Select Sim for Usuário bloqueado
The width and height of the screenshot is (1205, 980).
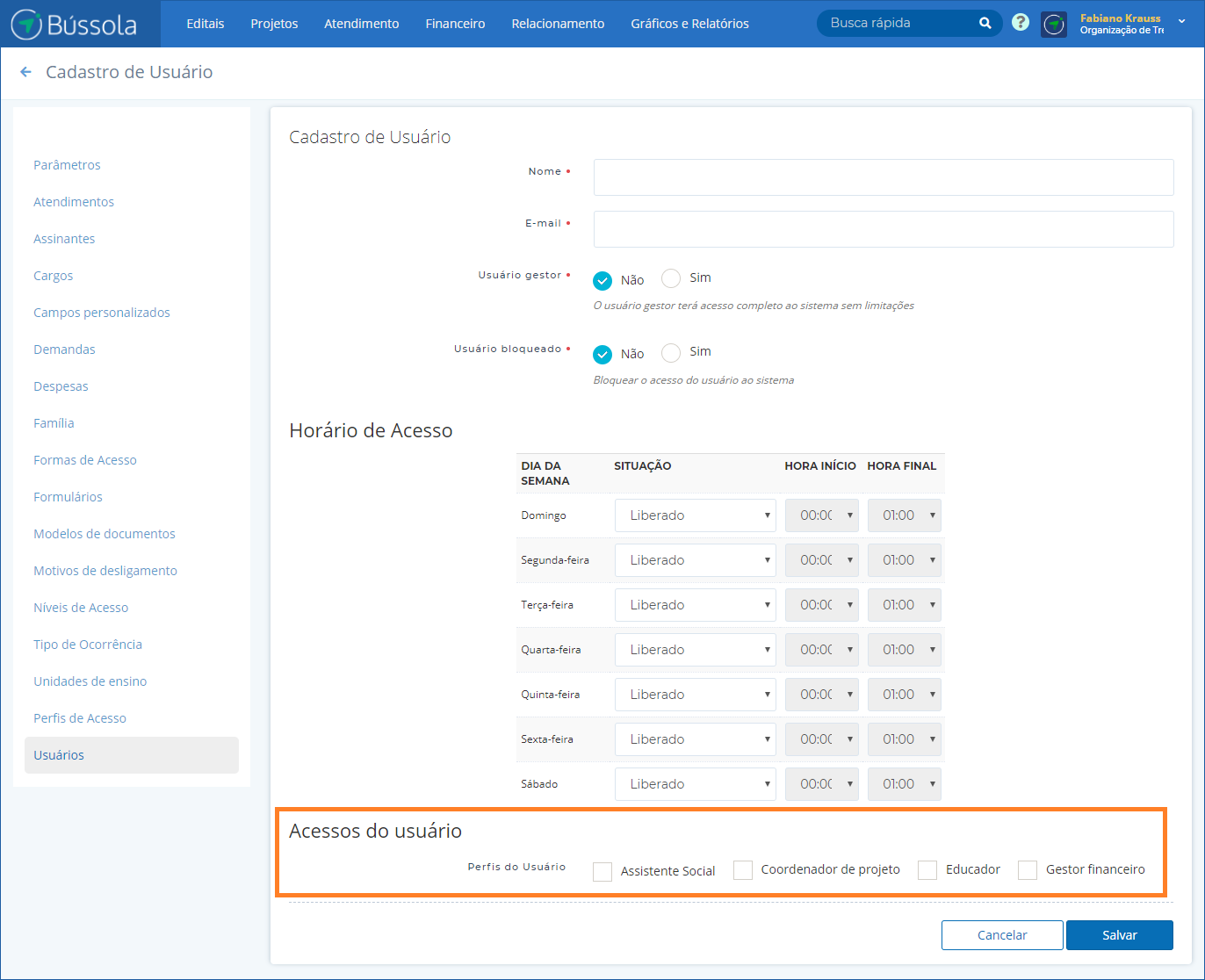coord(671,353)
